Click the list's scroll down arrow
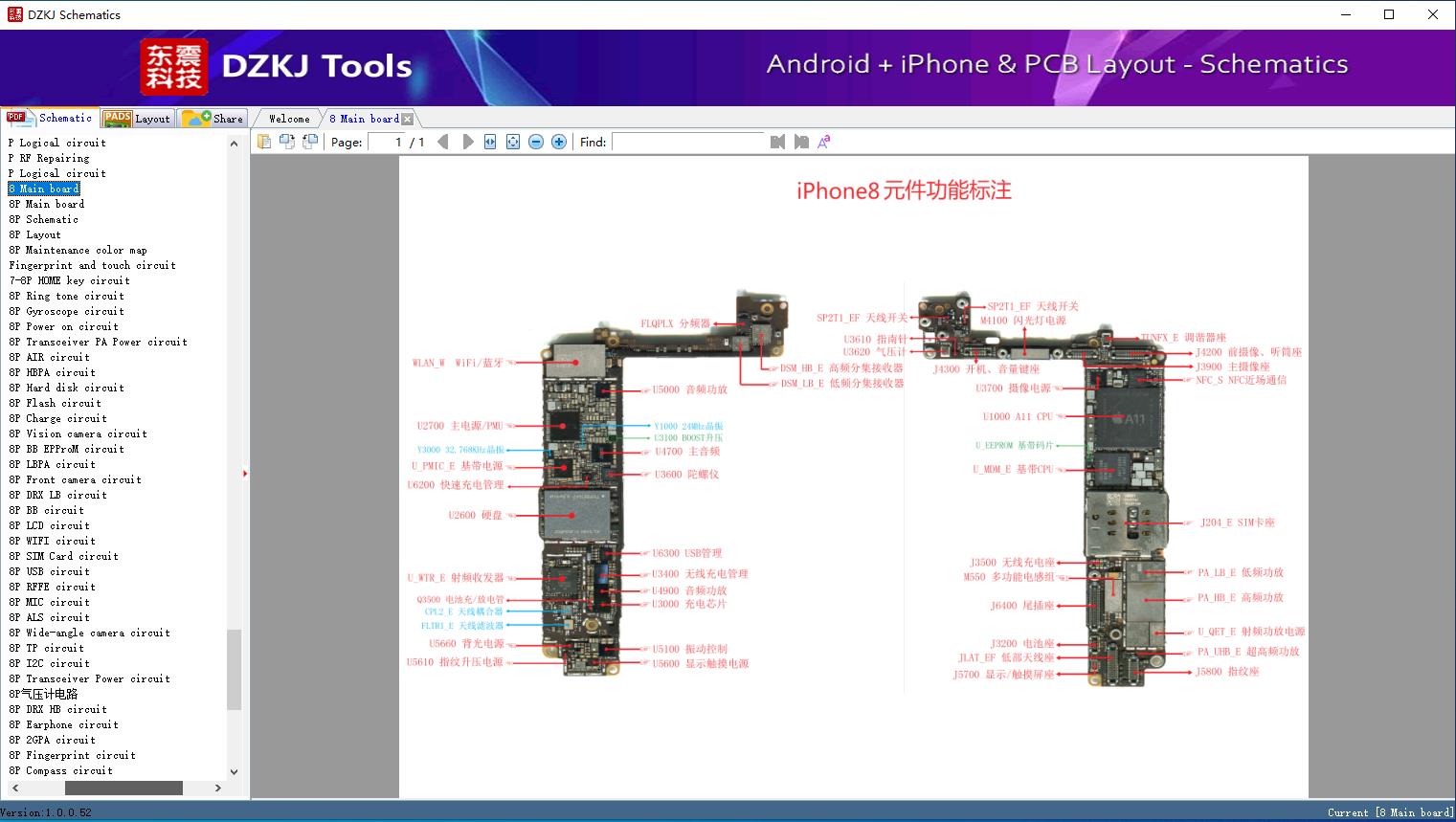This screenshot has width=1456, height=822. [235, 771]
